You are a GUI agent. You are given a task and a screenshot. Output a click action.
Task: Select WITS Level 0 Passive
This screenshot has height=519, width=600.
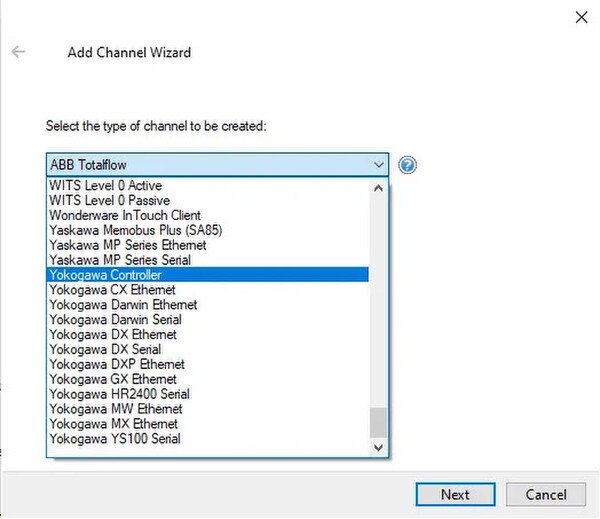pyautogui.click(x=208, y=201)
